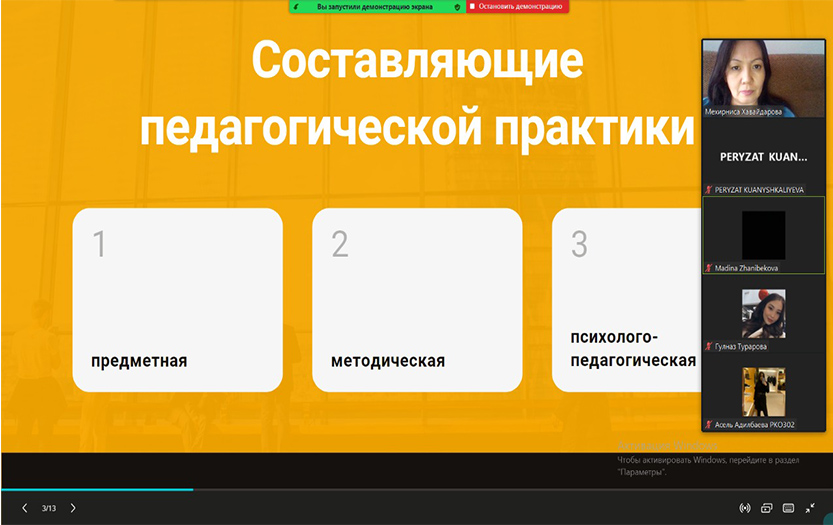
Task: Select Madina Zhanibekova's video tile
Action: (x=763, y=235)
